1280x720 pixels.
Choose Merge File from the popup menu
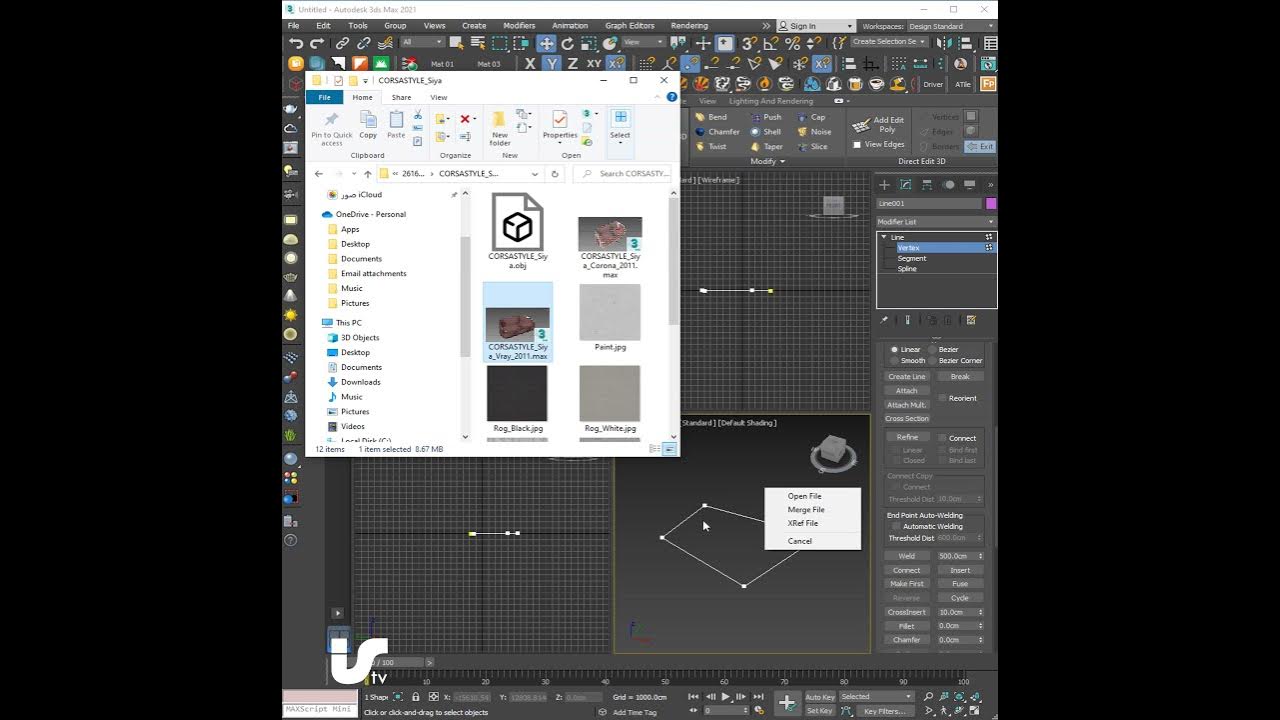[x=806, y=510]
